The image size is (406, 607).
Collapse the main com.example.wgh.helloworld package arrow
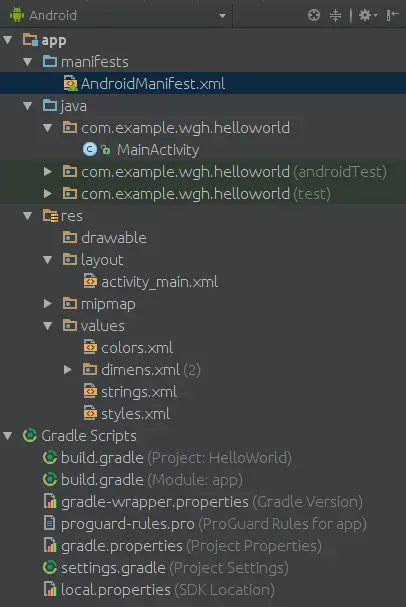point(48,128)
